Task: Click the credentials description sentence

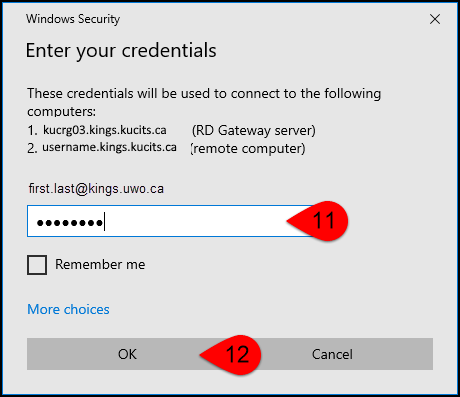Action: pyautogui.click(x=204, y=102)
